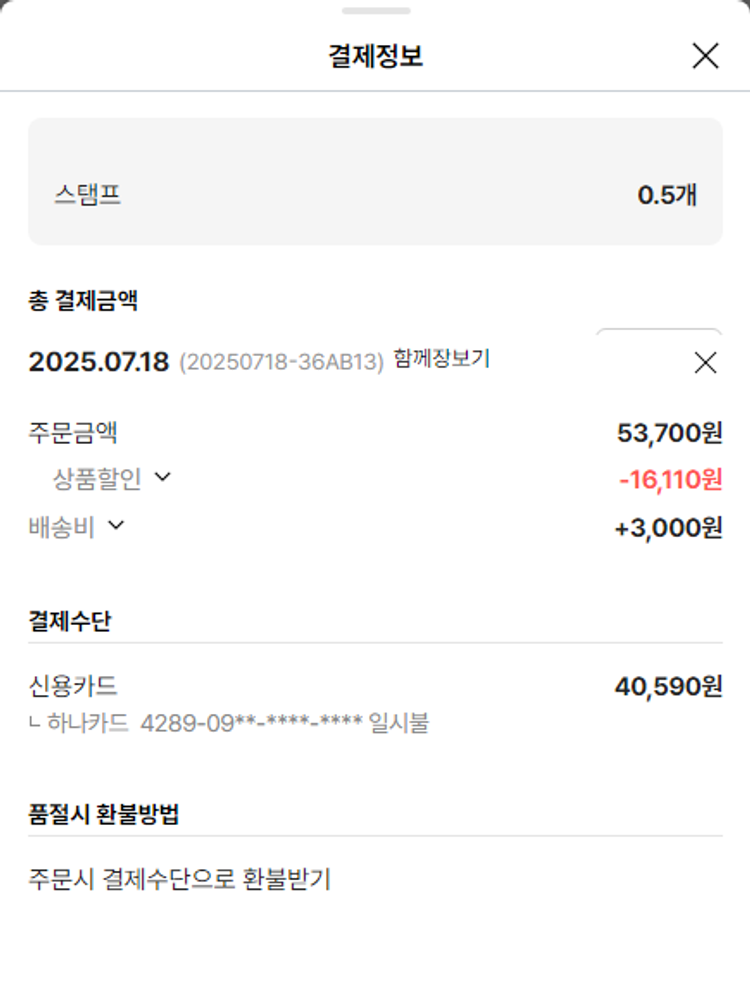Click 주문시 결제수단으로 환불받기 refund option
This screenshot has height=998, width=750.
coord(179,879)
